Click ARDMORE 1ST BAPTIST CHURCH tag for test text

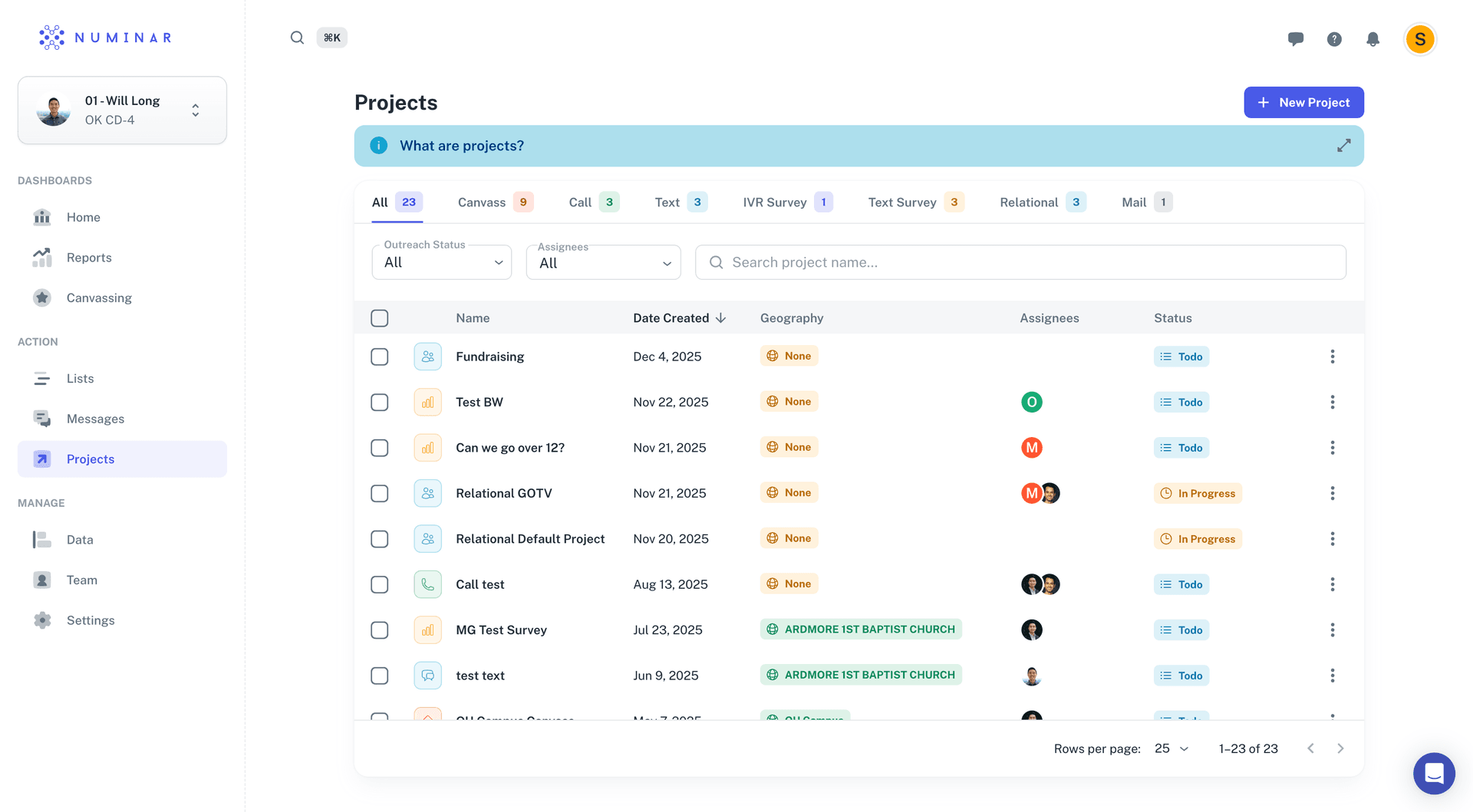(861, 675)
